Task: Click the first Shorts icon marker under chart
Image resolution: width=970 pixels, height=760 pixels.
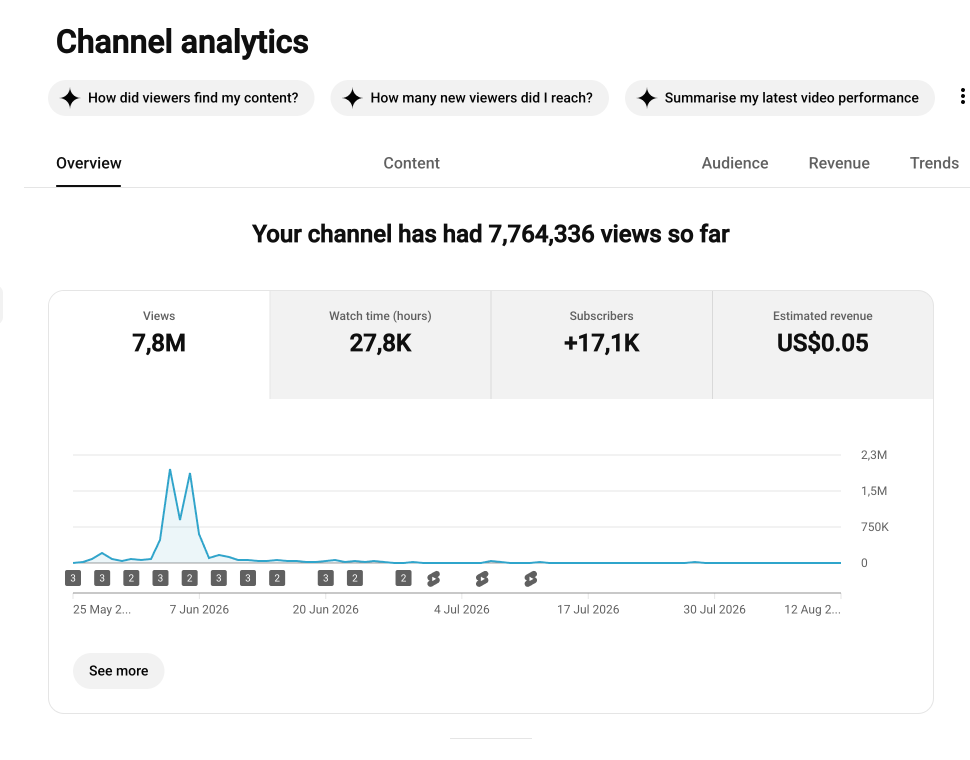Action: point(434,579)
